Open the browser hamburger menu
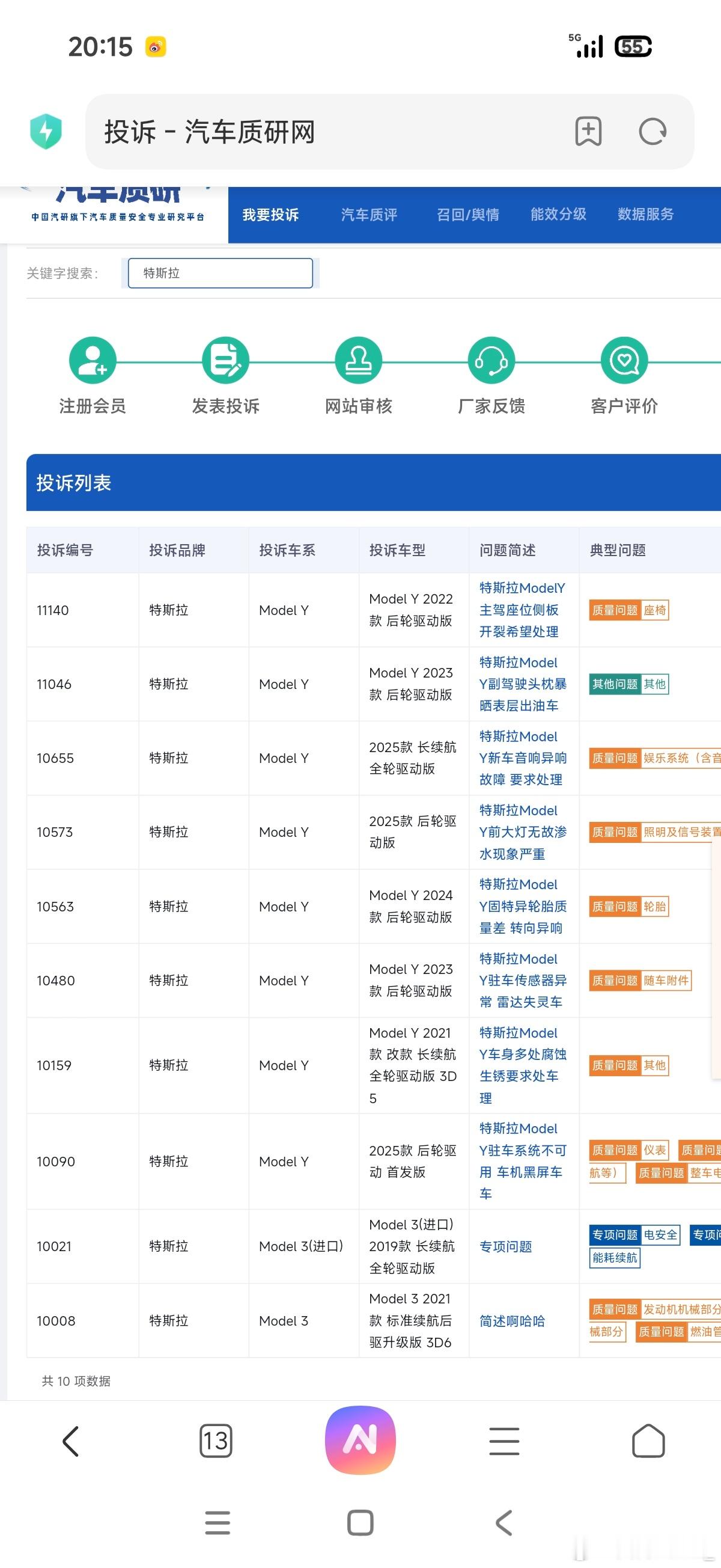 504,1441
